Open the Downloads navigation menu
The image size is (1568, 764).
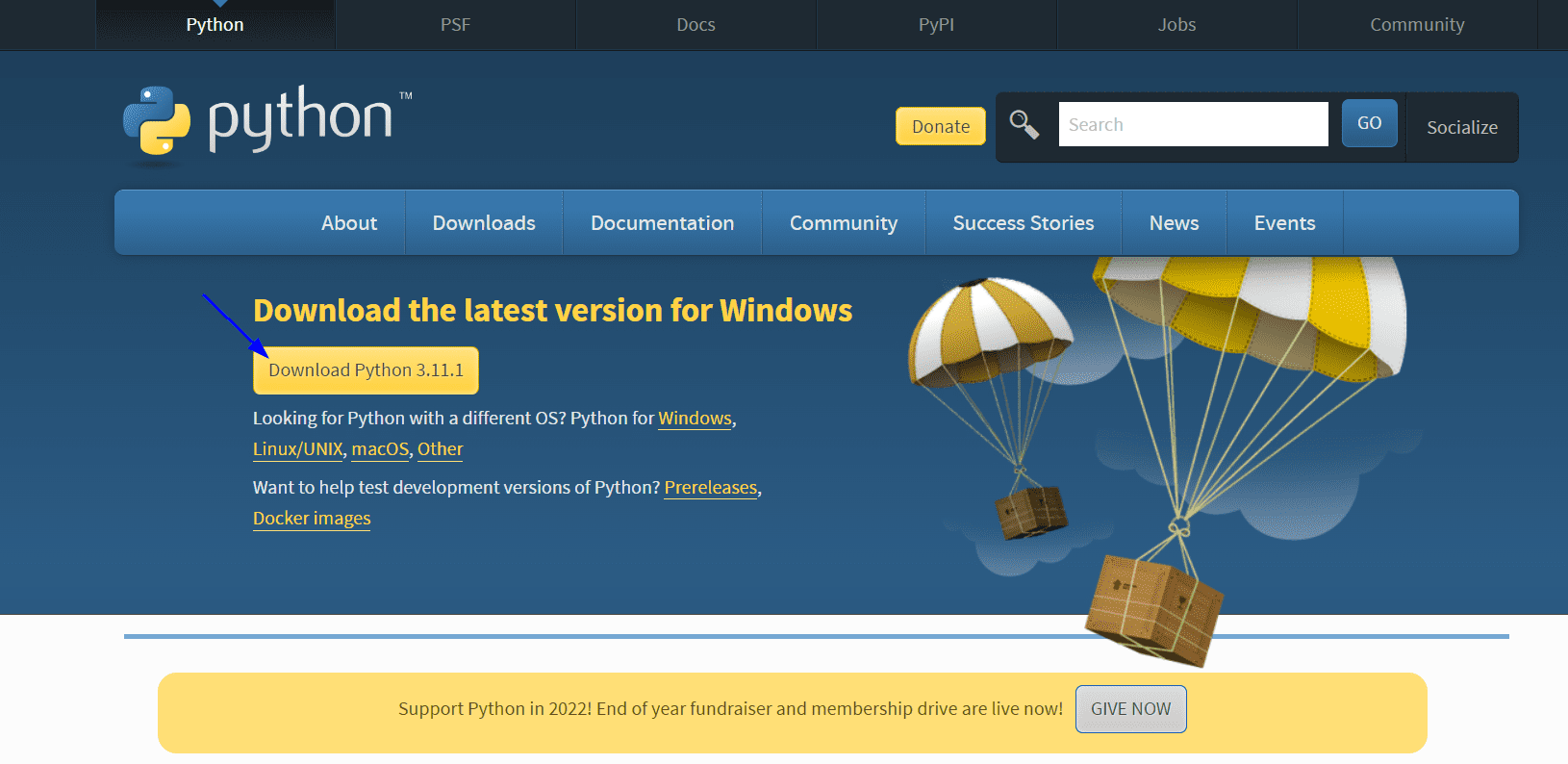(x=484, y=223)
